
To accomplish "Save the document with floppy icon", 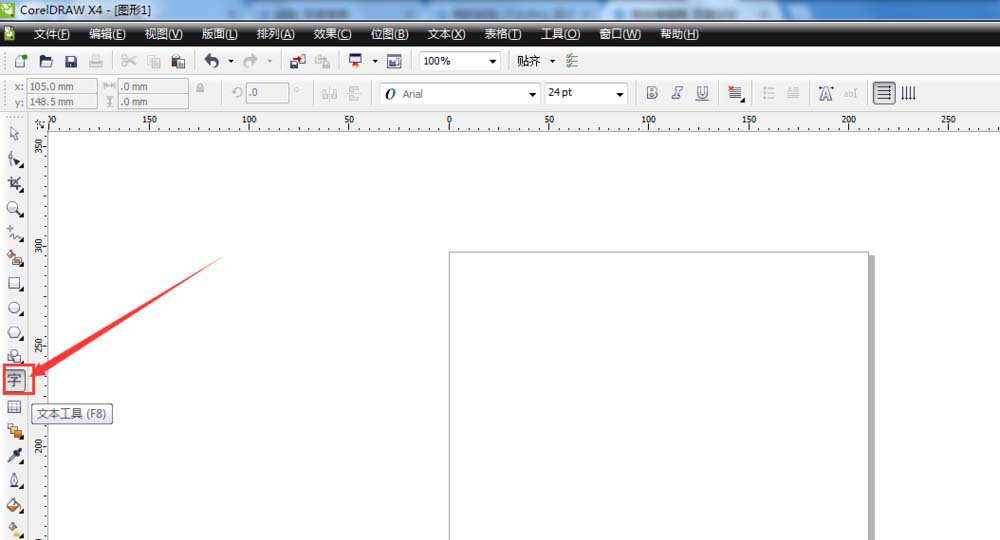I will coord(71,61).
